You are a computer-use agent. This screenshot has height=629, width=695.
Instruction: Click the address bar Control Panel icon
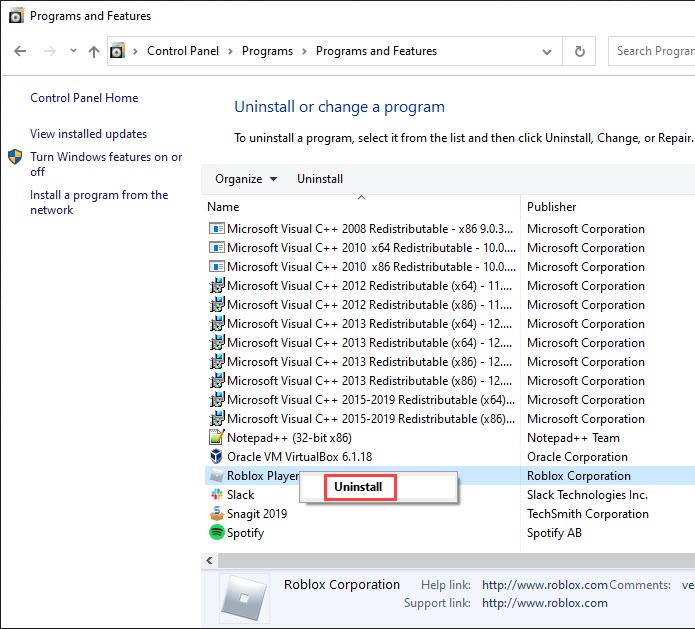(117, 51)
